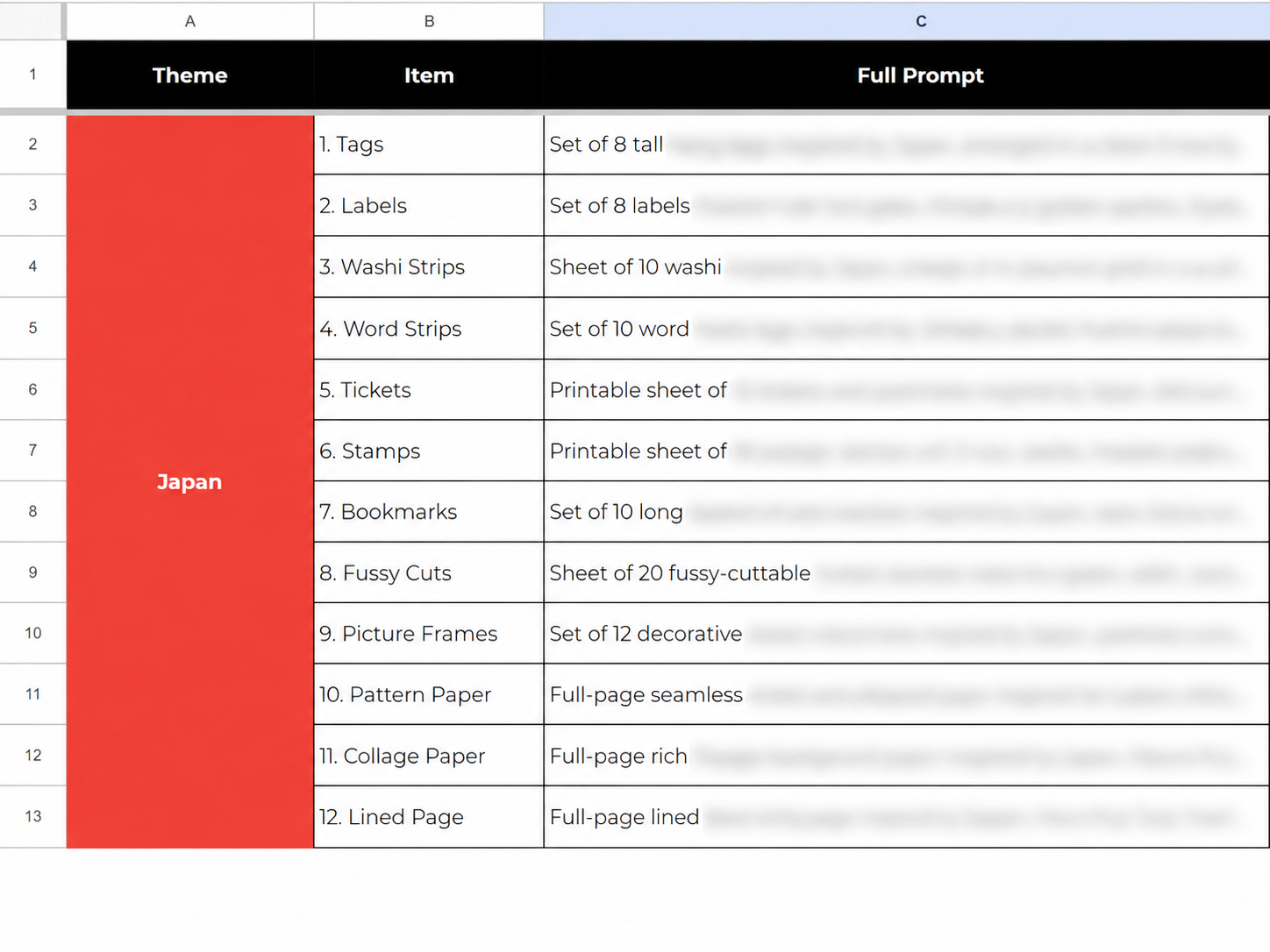The width and height of the screenshot is (1270, 952).
Task: Select row 12 header
Action: (x=32, y=755)
